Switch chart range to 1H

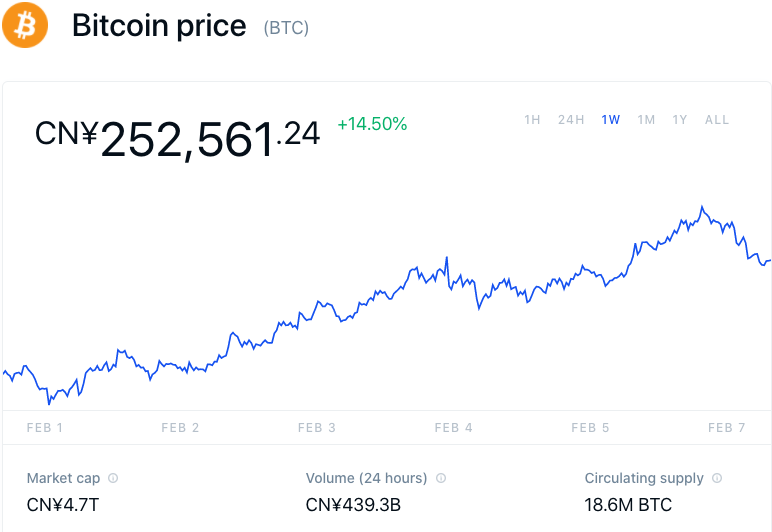pos(532,120)
